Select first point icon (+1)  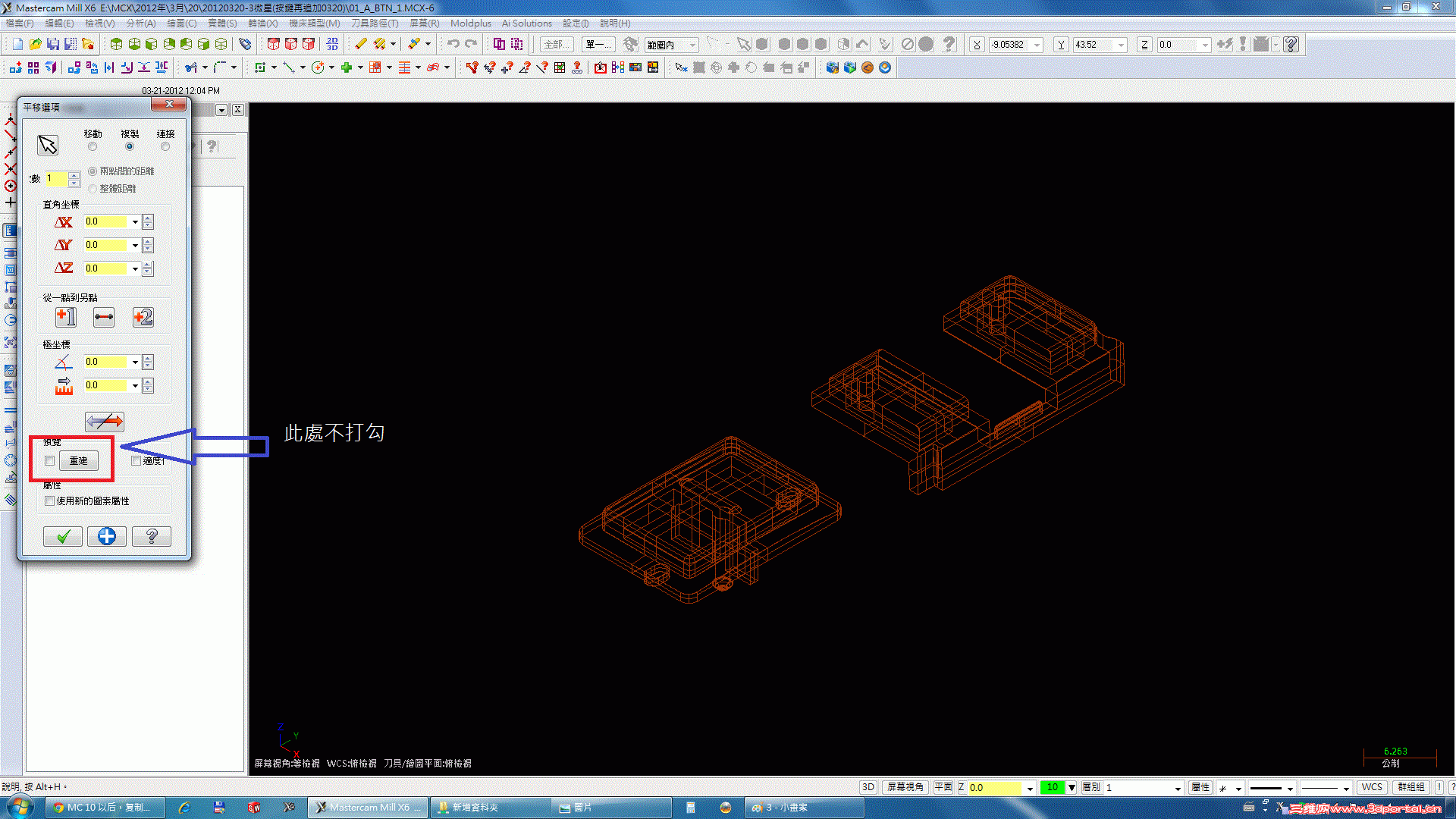(66, 317)
